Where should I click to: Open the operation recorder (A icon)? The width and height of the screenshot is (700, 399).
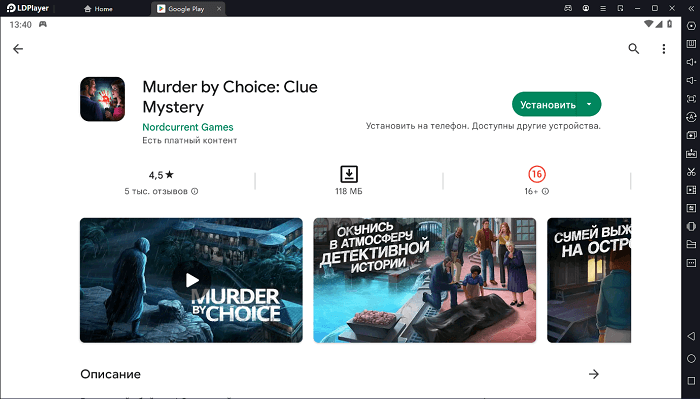[691, 117]
